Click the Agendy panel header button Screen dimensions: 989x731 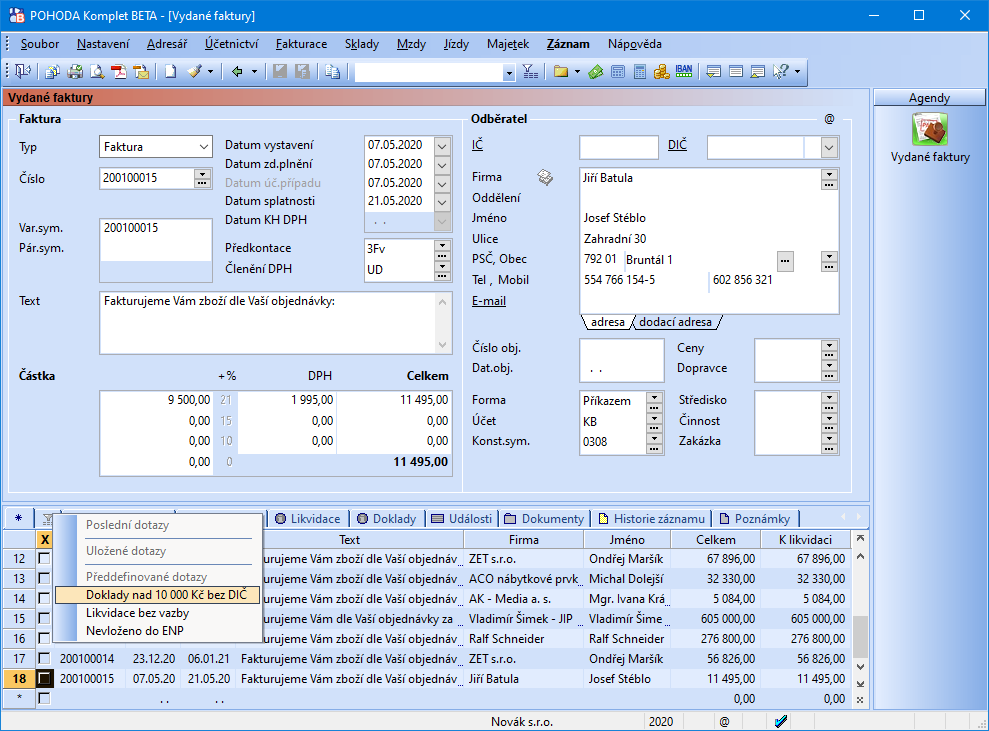click(929, 98)
